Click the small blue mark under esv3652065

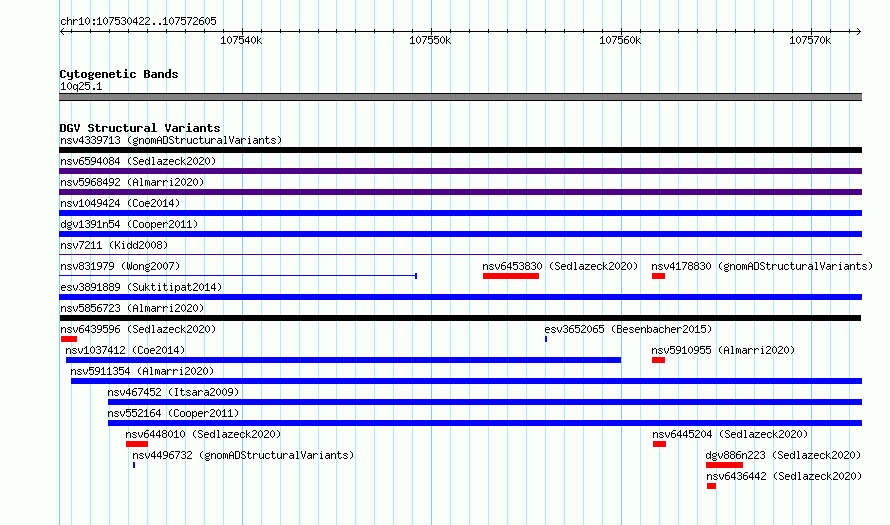(546, 339)
